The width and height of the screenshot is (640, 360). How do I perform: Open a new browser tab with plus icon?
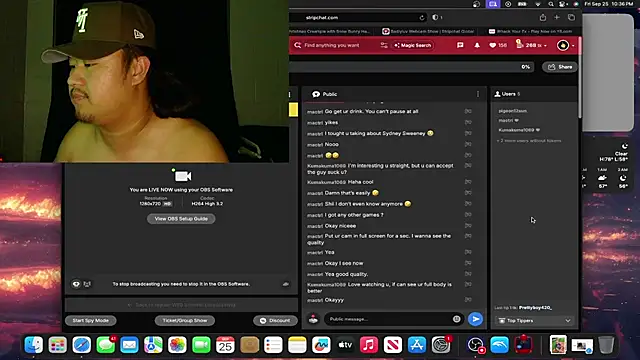pos(557,17)
